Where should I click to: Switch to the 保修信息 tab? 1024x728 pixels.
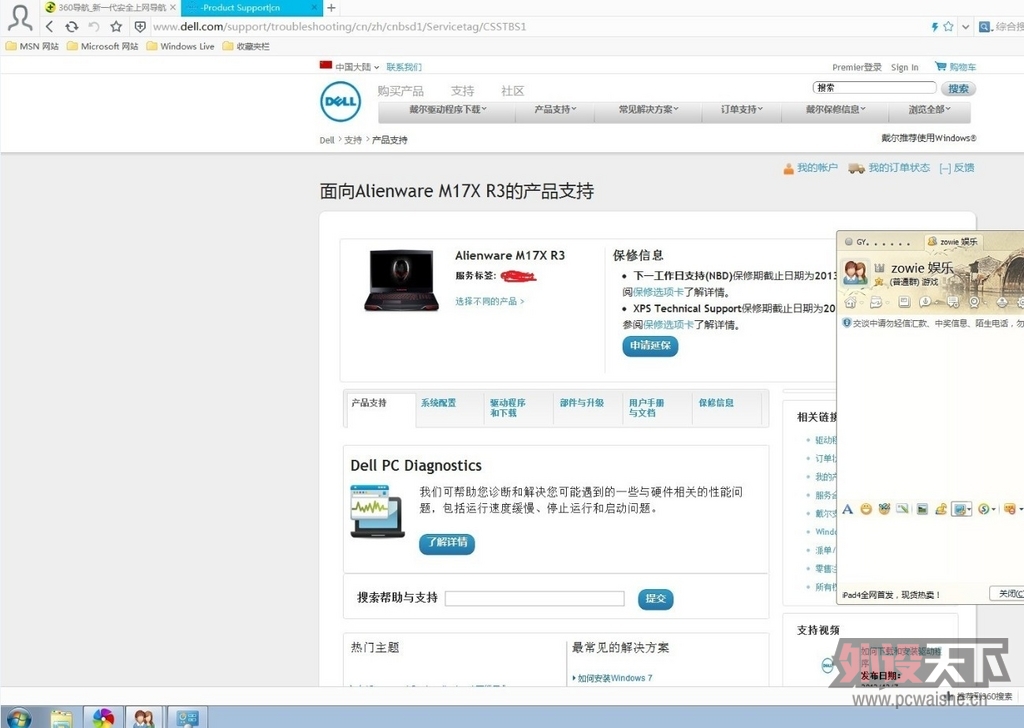coord(716,403)
